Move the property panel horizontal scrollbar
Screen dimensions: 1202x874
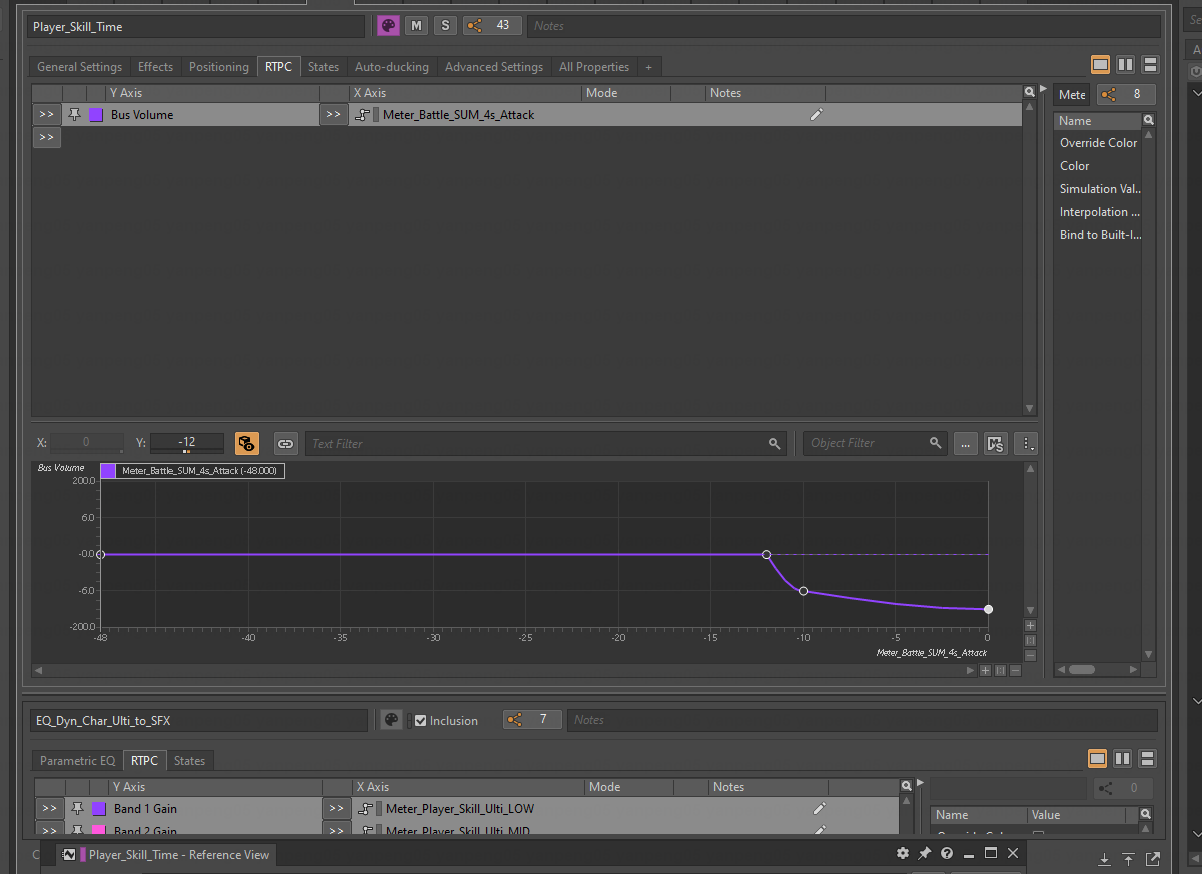click(x=1082, y=670)
